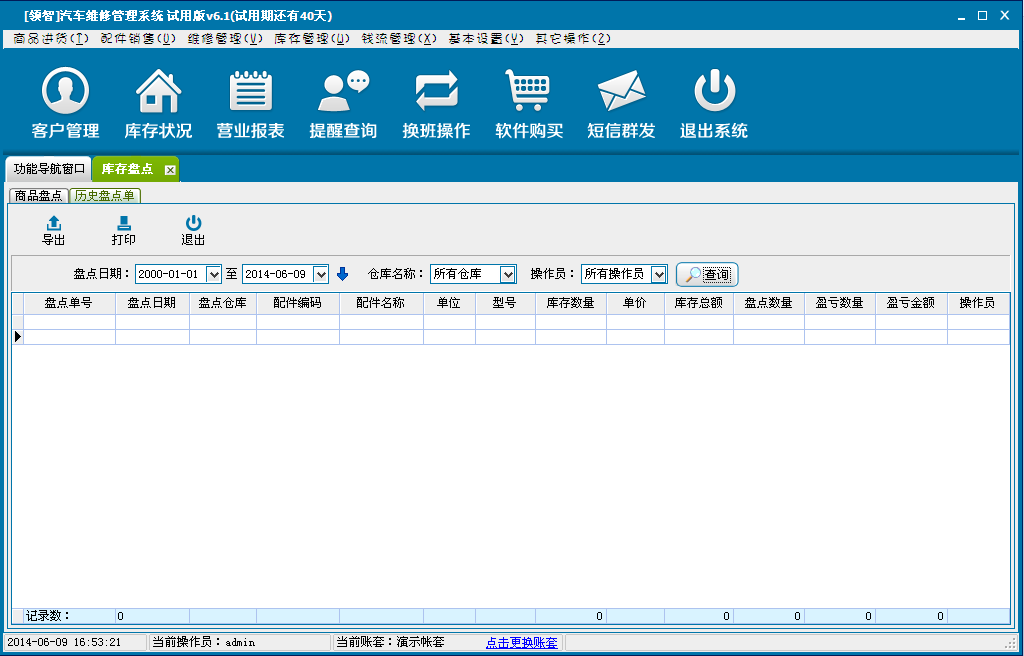Expand the end date 2014-06-09 dropdown
1024x656 pixels.
point(320,274)
